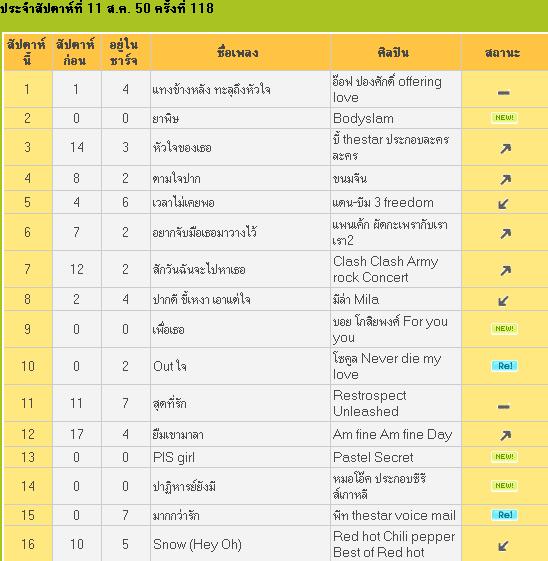Select artist name Bodyslam

click(x=363, y=118)
